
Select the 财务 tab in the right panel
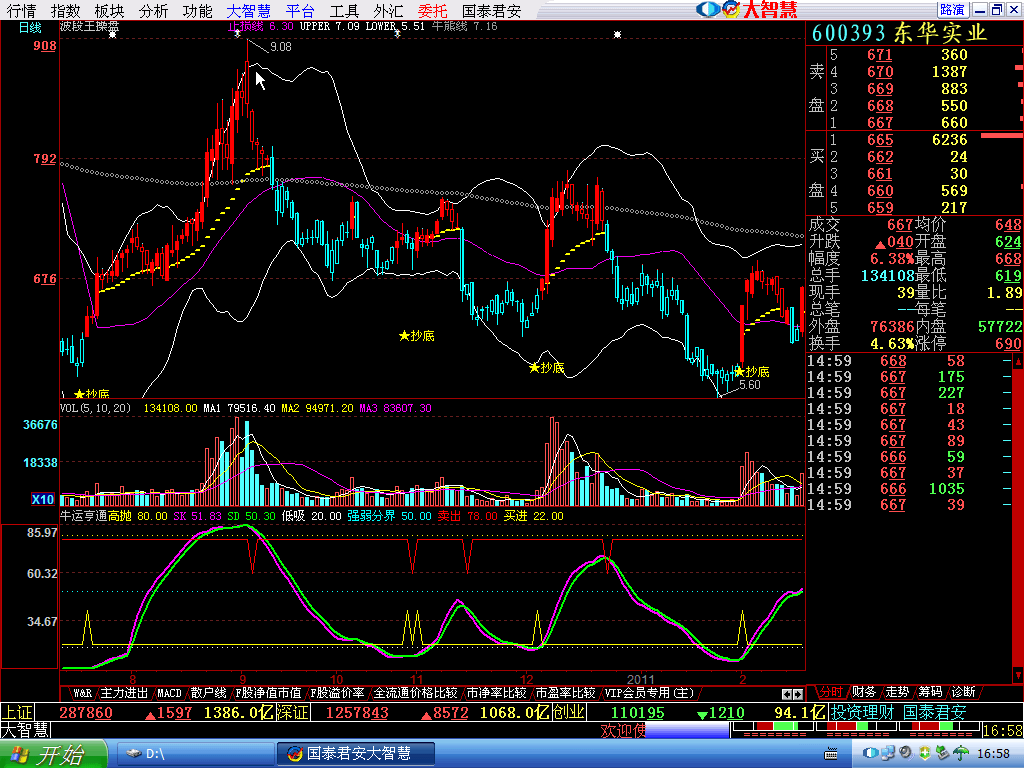pos(863,692)
